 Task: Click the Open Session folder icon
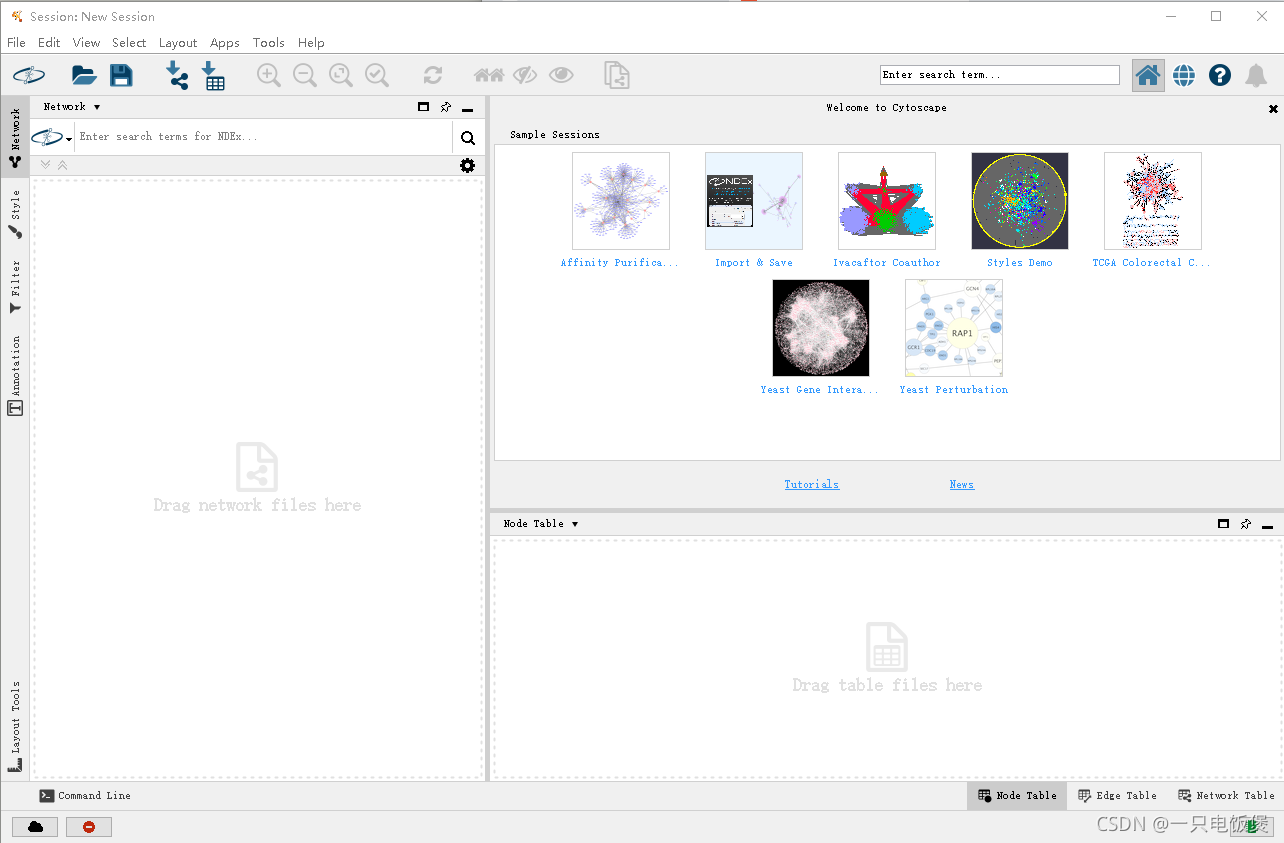pyautogui.click(x=84, y=75)
